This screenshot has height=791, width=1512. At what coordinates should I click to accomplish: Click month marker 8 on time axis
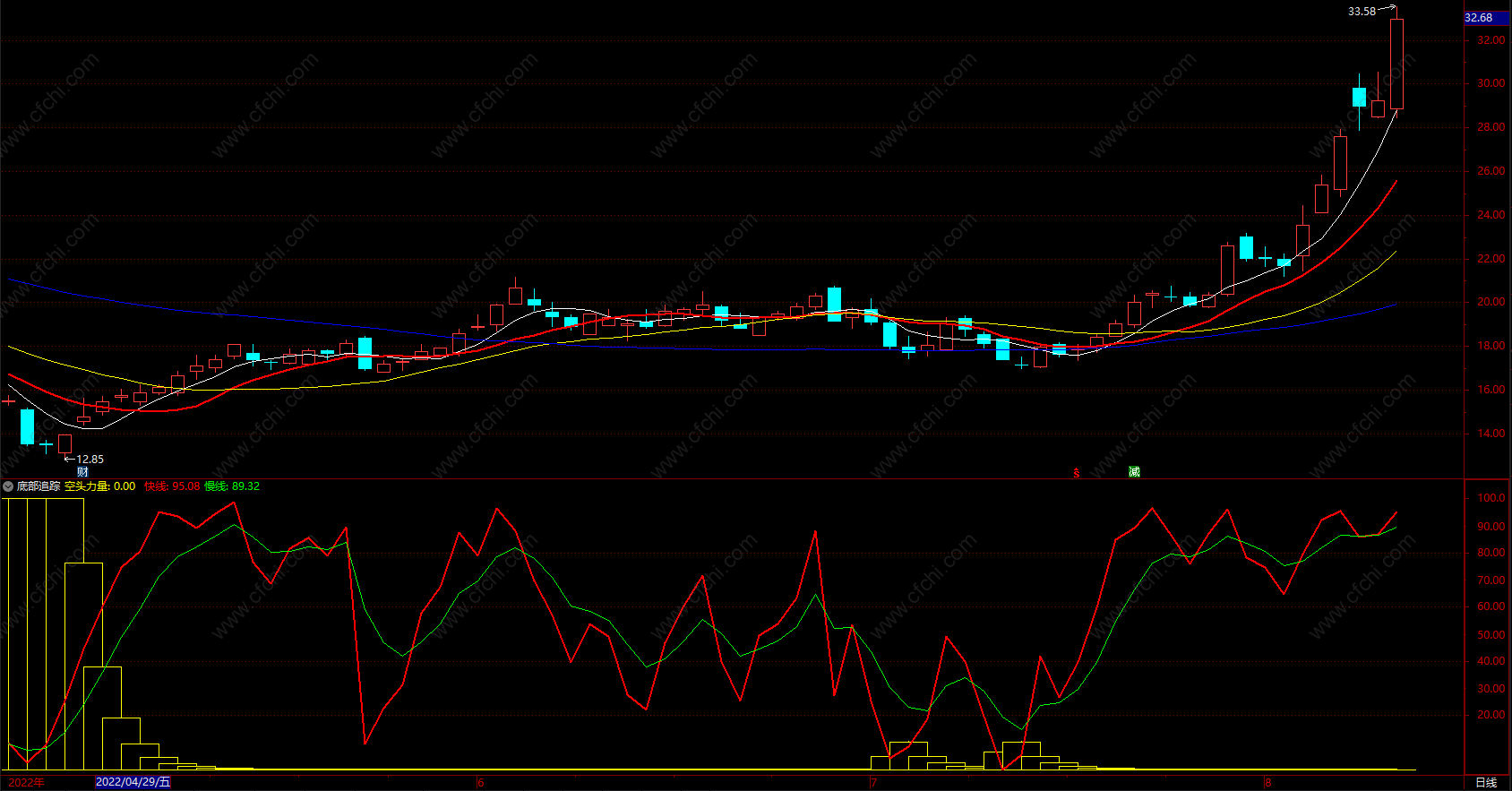(x=1268, y=783)
